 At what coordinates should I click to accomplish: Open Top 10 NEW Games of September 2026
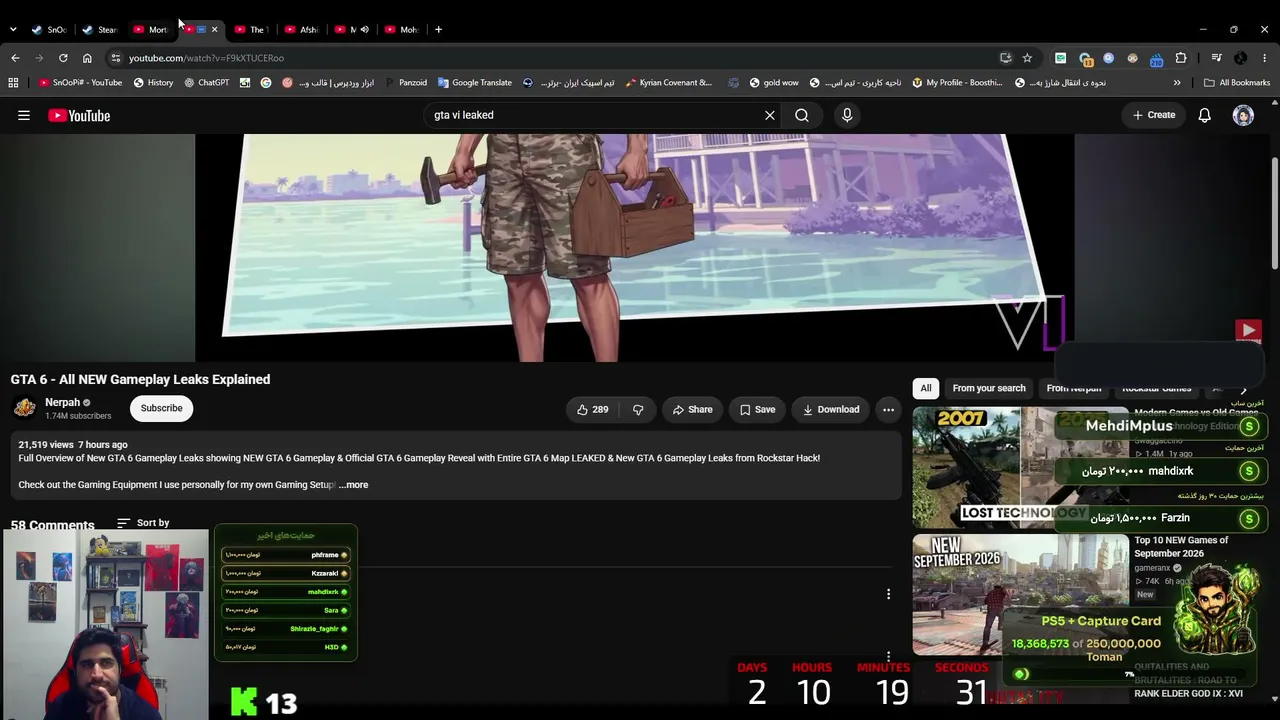(1181, 547)
